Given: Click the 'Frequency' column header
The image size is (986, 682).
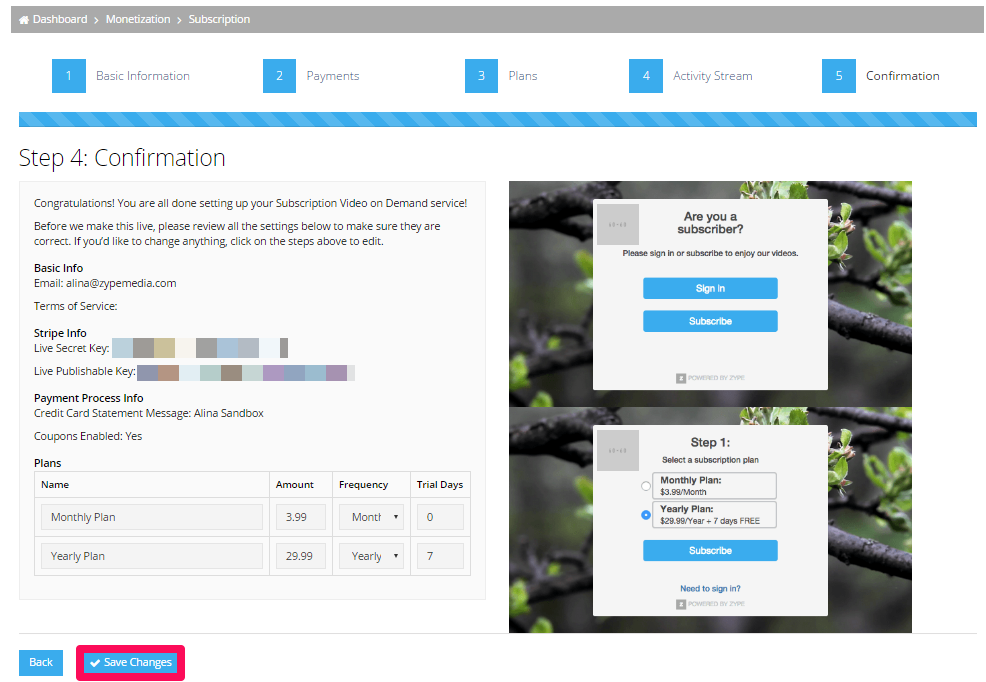Looking at the screenshot, I should 363,485.
